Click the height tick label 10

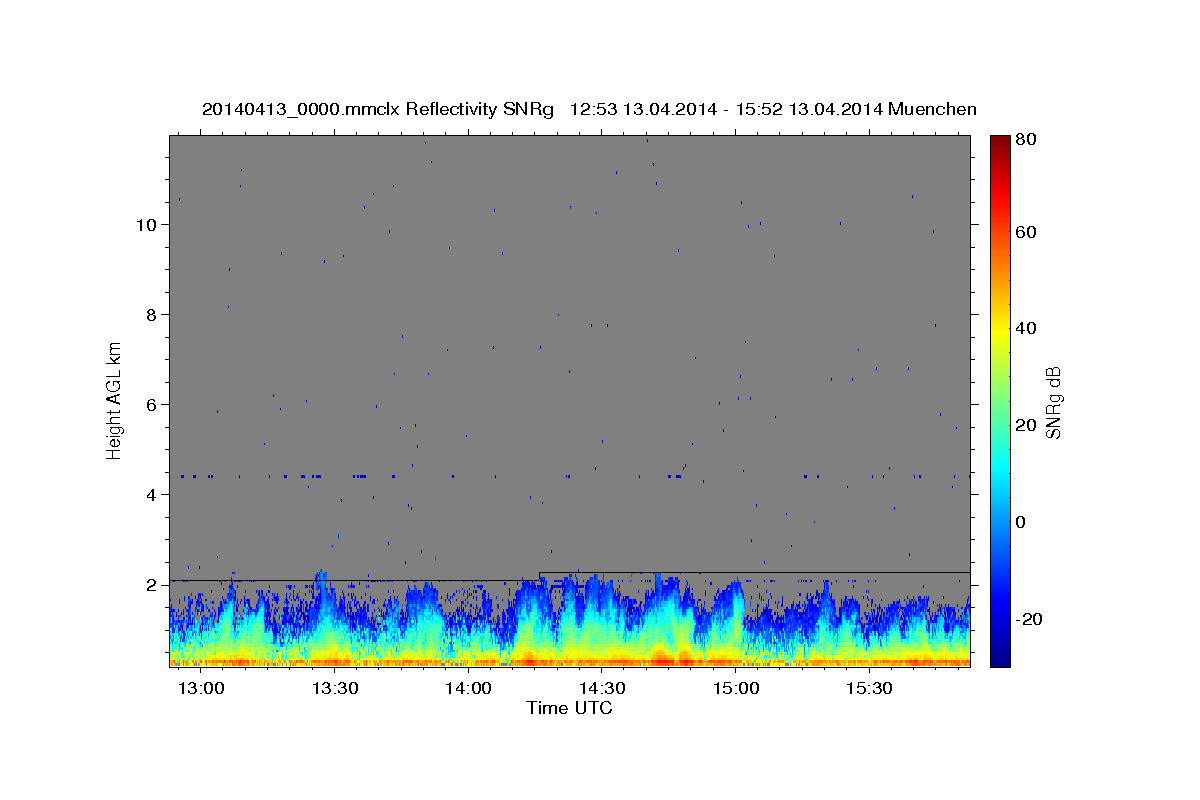pyautogui.click(x=146, y=225)
